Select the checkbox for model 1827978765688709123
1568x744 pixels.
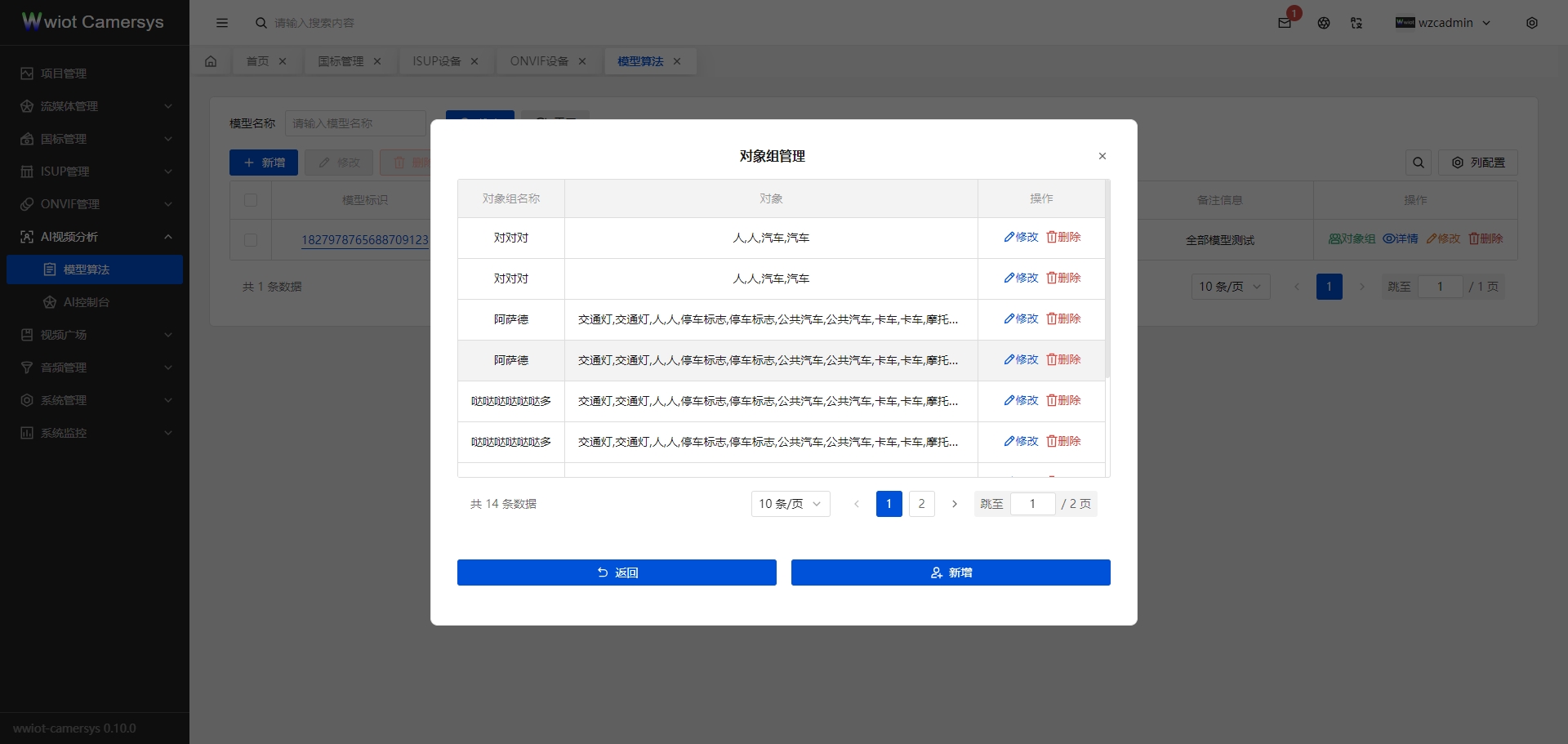pos(251,240)
